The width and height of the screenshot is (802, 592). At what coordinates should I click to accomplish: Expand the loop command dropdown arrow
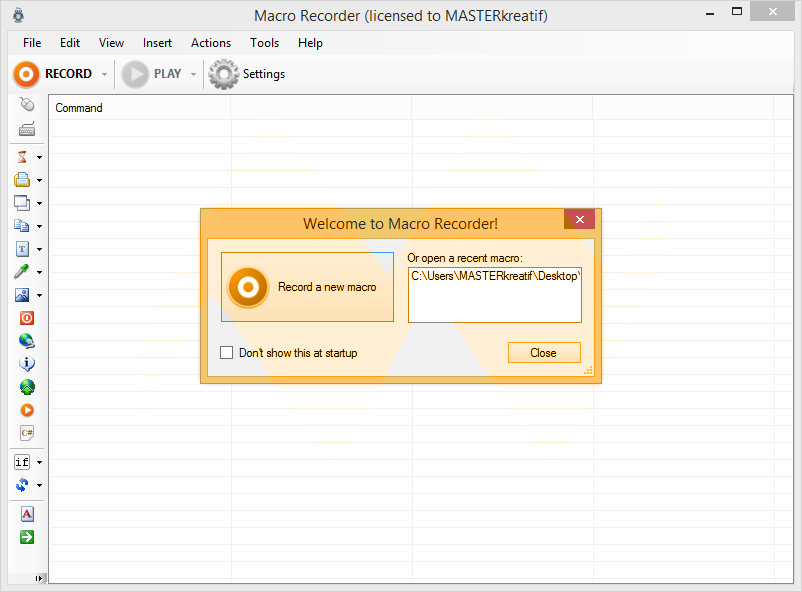pyautogui.click(x=39, y=485)
